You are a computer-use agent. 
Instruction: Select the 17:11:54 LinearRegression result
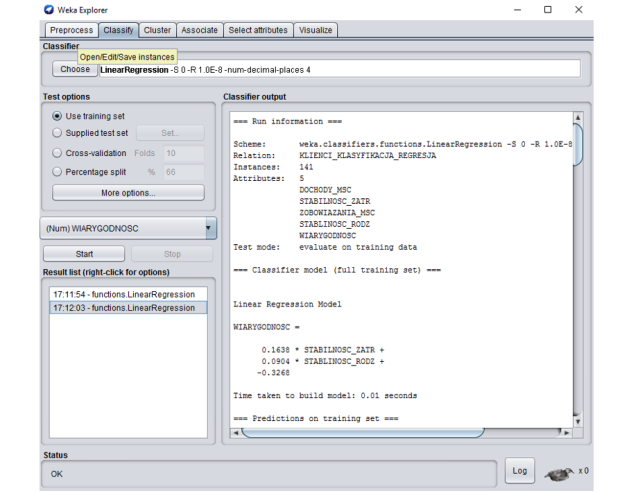point(128,294)
